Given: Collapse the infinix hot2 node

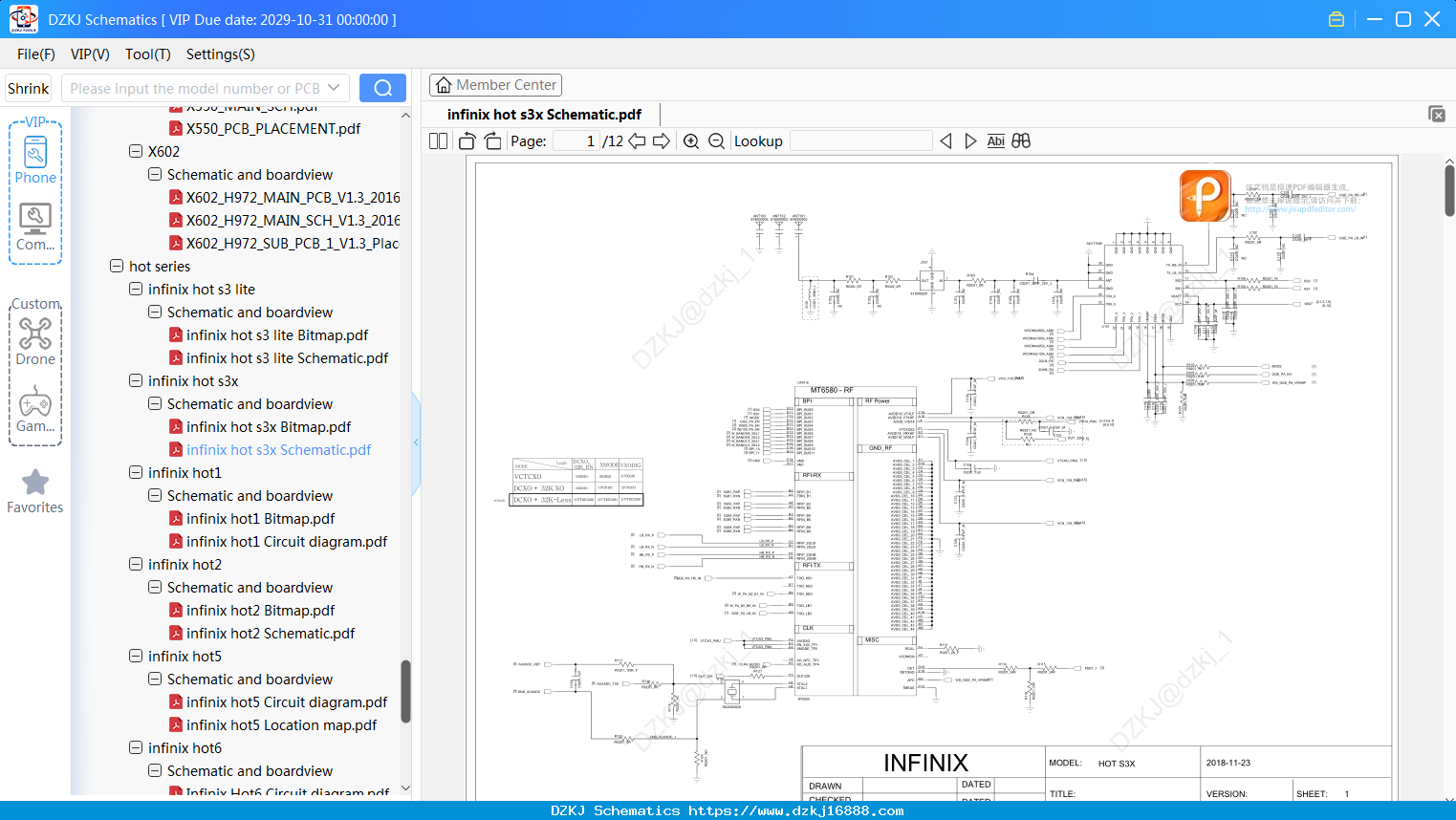Looking at the screenshot, I should (x=136, y=564).
